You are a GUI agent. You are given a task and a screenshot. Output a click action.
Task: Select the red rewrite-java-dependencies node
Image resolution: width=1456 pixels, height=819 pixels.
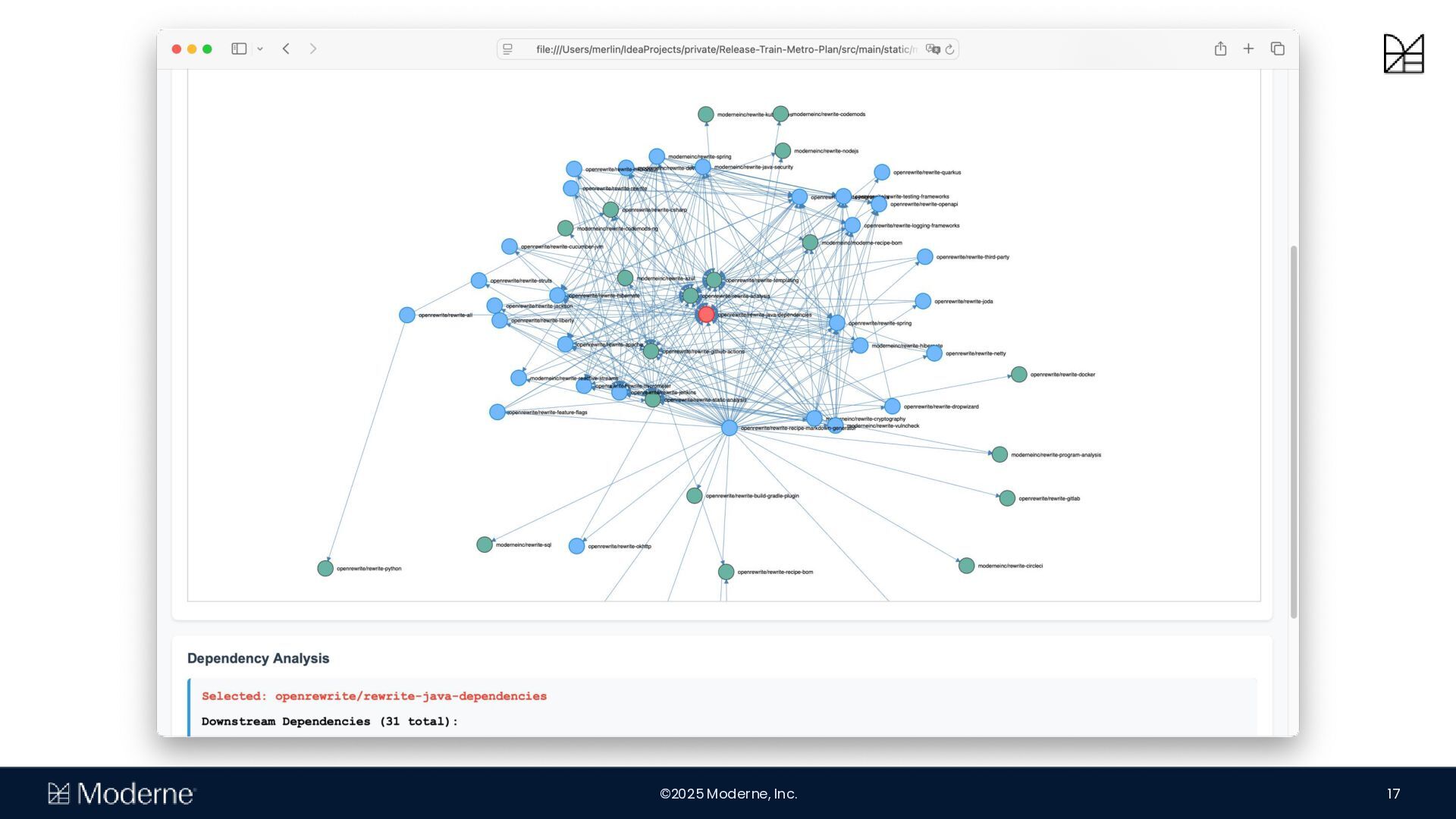(x=706, y=314)
